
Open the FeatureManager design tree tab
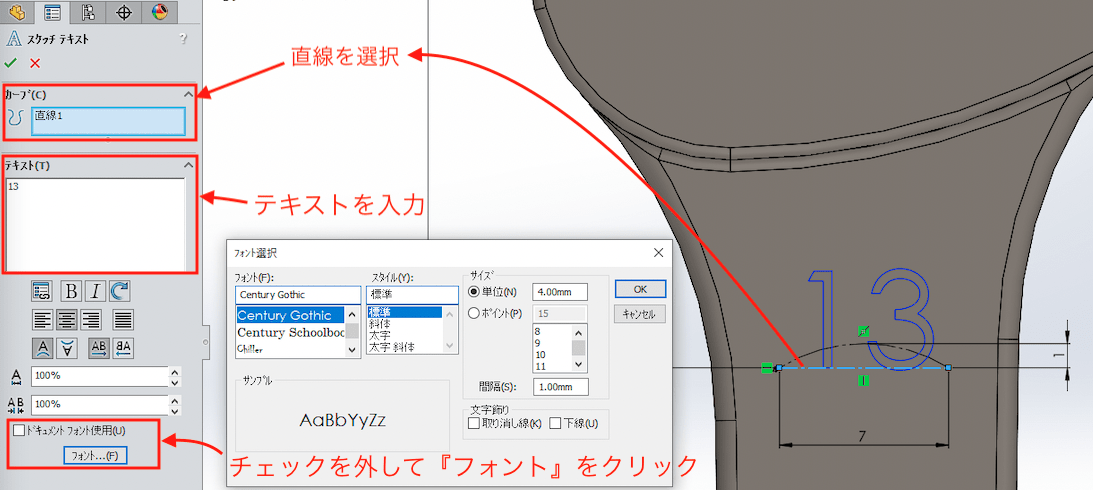coord(16,11)
